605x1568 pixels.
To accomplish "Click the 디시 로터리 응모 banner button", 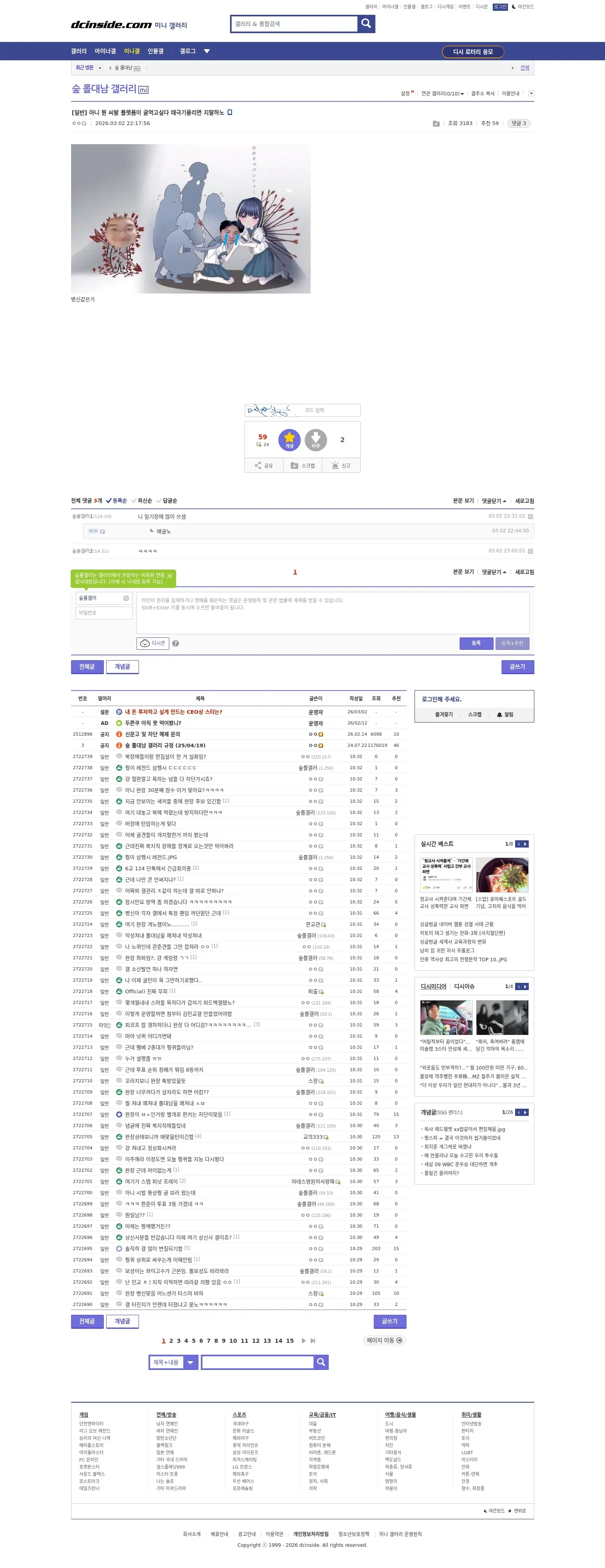I will pyautogui.click(x=473, y=52).
